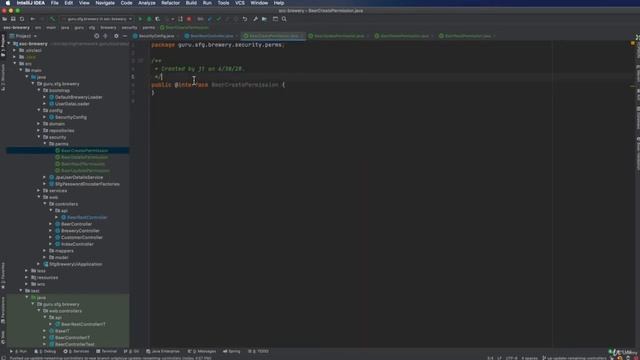Expand the domain package node
The image size is (640, 360).
click(x=39, y=124)
